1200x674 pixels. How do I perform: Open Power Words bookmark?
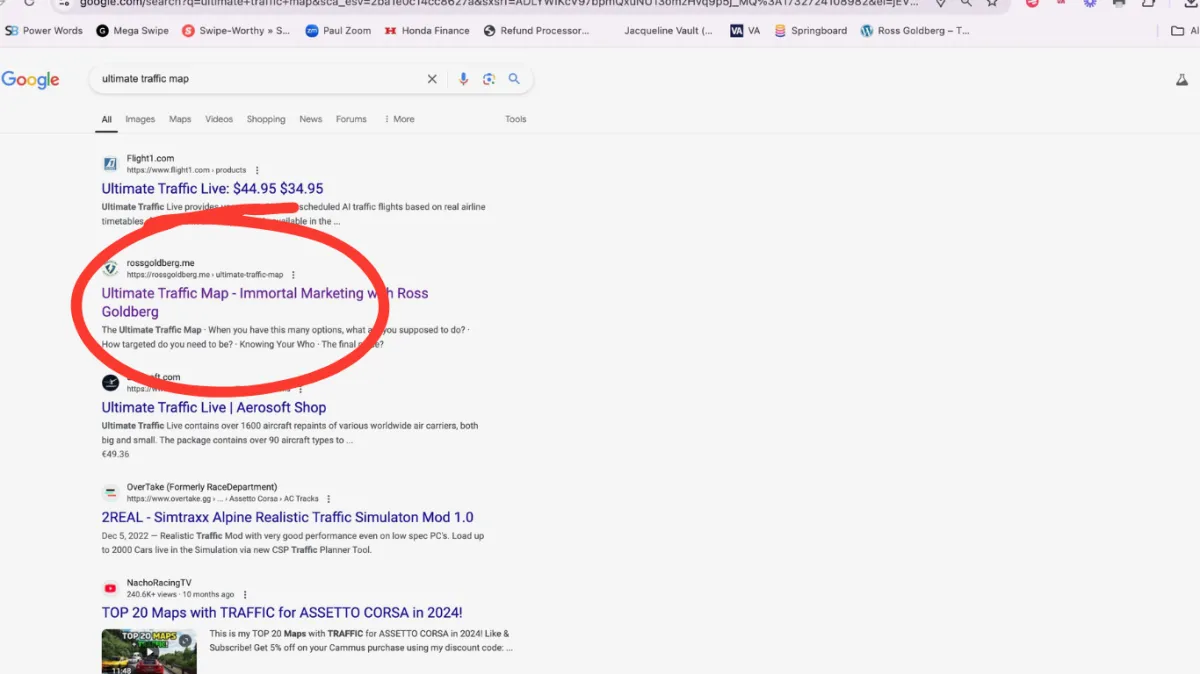pos(44,31)
